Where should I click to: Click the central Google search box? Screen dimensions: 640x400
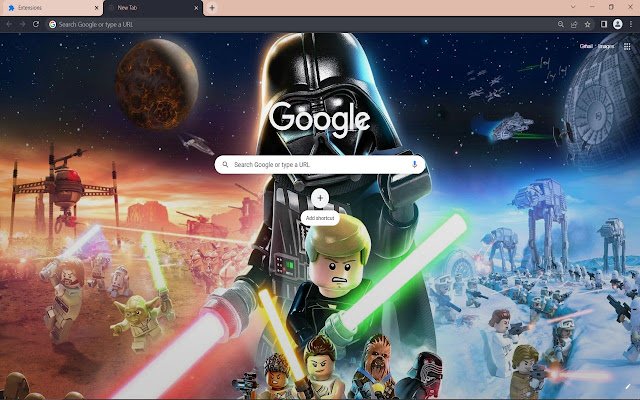320,164
